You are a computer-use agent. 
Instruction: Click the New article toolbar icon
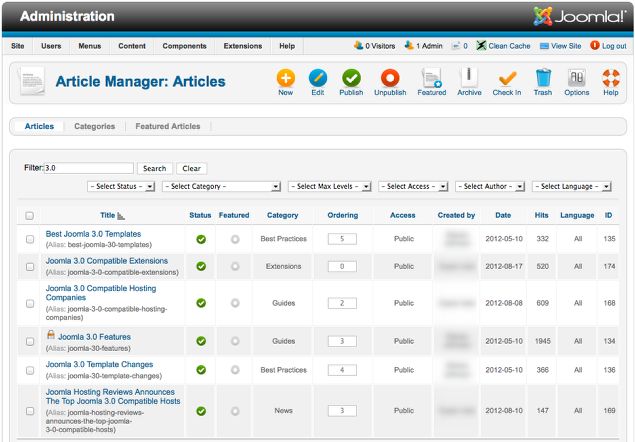(286, 78)
